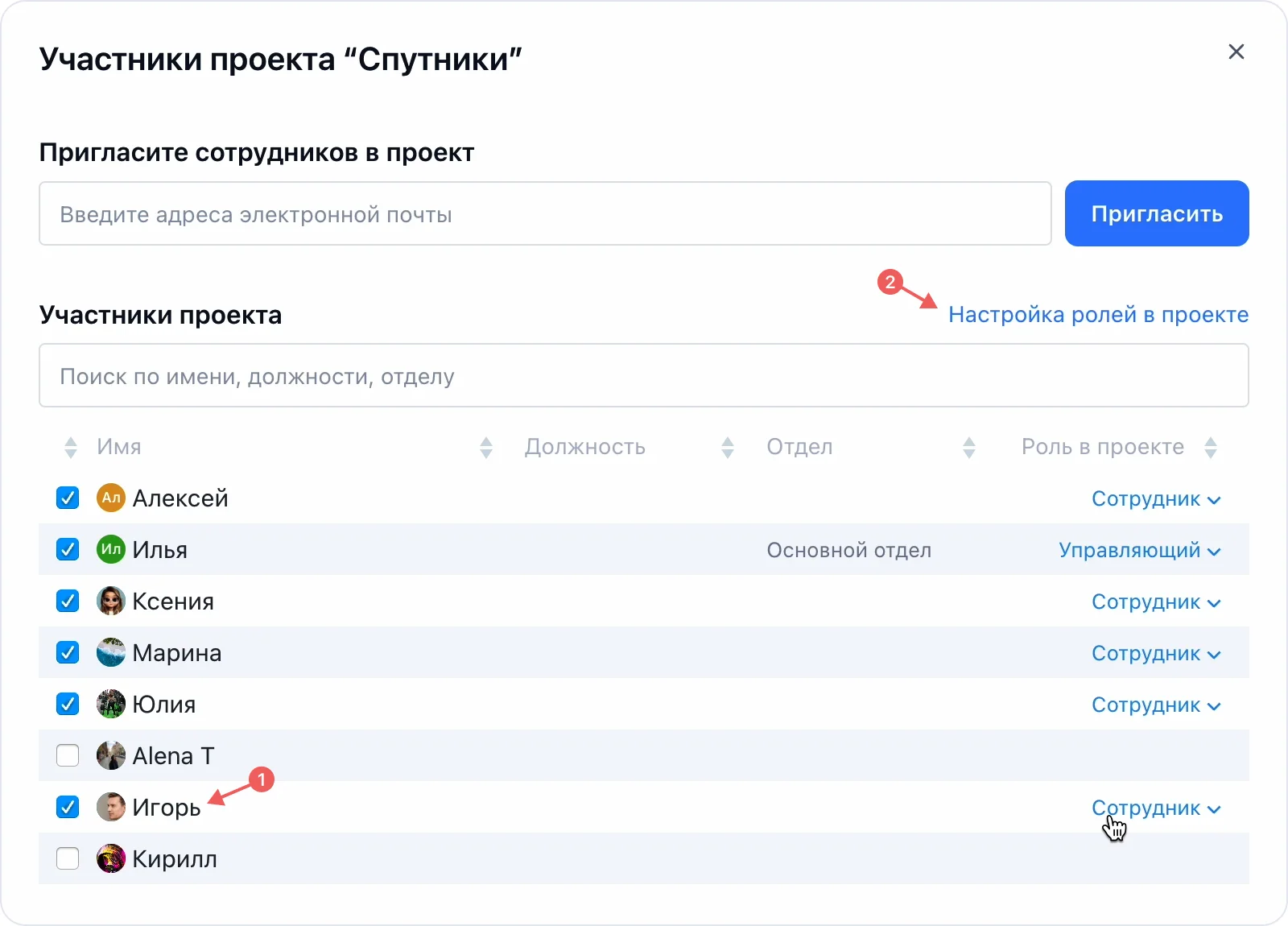Click Илья's green avatar icon
Viewport: 1288px width, 926px height.
[x=111, y=550]
